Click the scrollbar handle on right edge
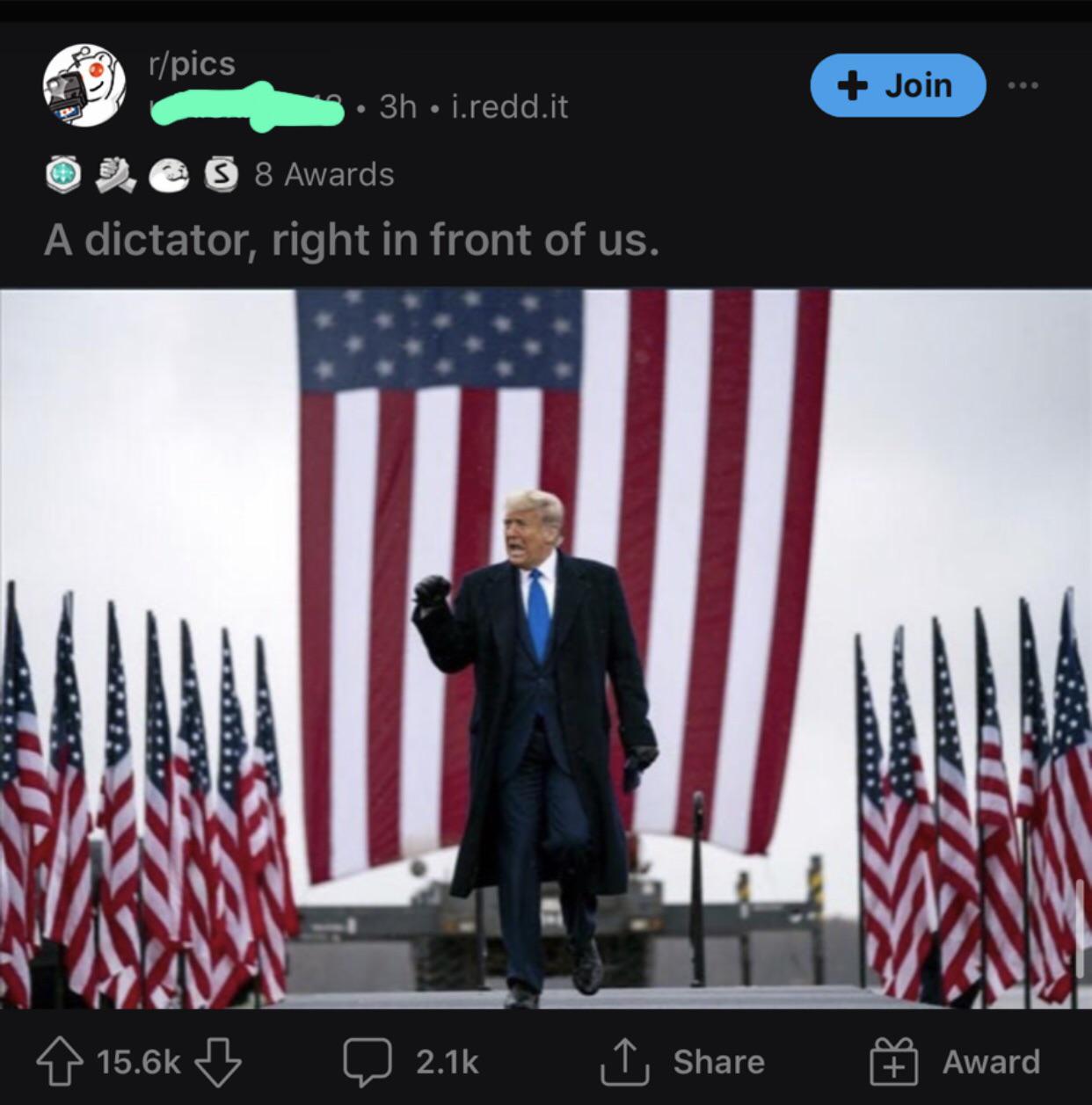Viewport: 1092px width, 1105px height. [x=1081, y=927]
